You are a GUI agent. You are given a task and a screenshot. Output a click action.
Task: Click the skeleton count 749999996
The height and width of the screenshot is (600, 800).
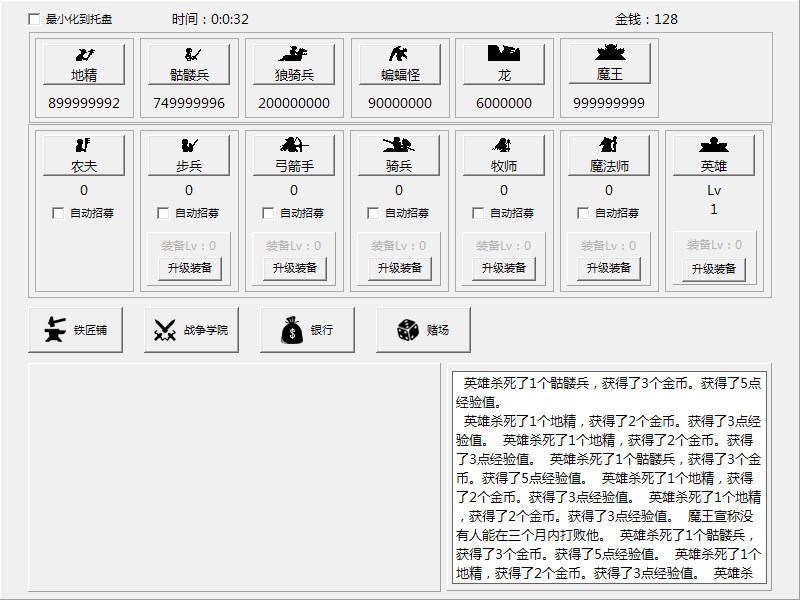pyautogui.click(x=189, y=103)
